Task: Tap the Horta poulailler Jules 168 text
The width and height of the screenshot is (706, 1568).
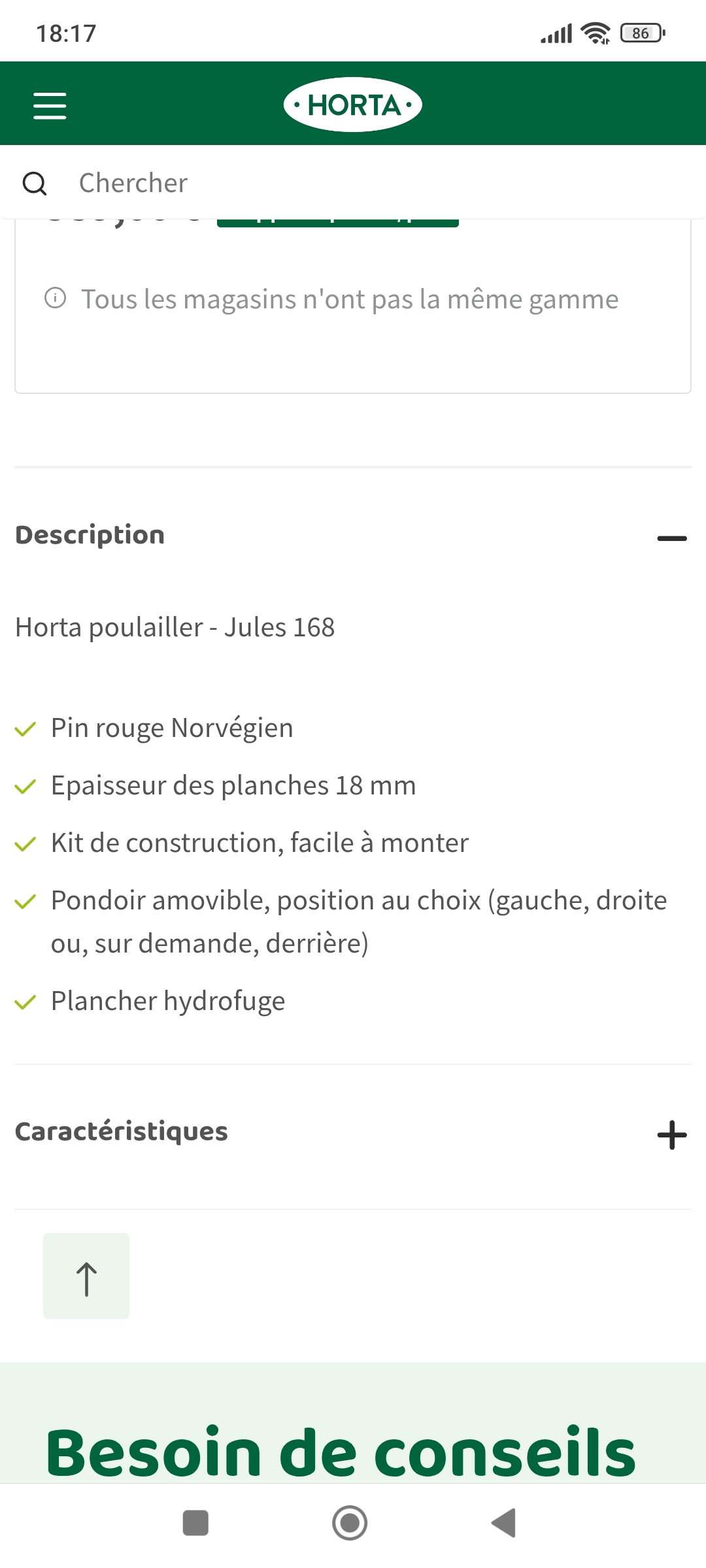Action: coord(175,627)
